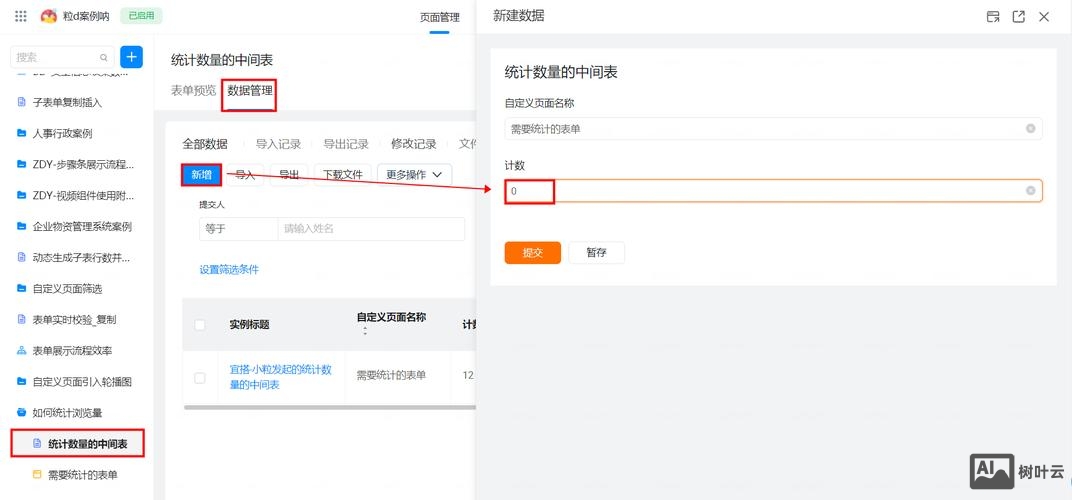Click the form icon beside 子表单复制插入
Image resolution: width=1072 pixels, height=500 pixels.
[x=21, y=103]
